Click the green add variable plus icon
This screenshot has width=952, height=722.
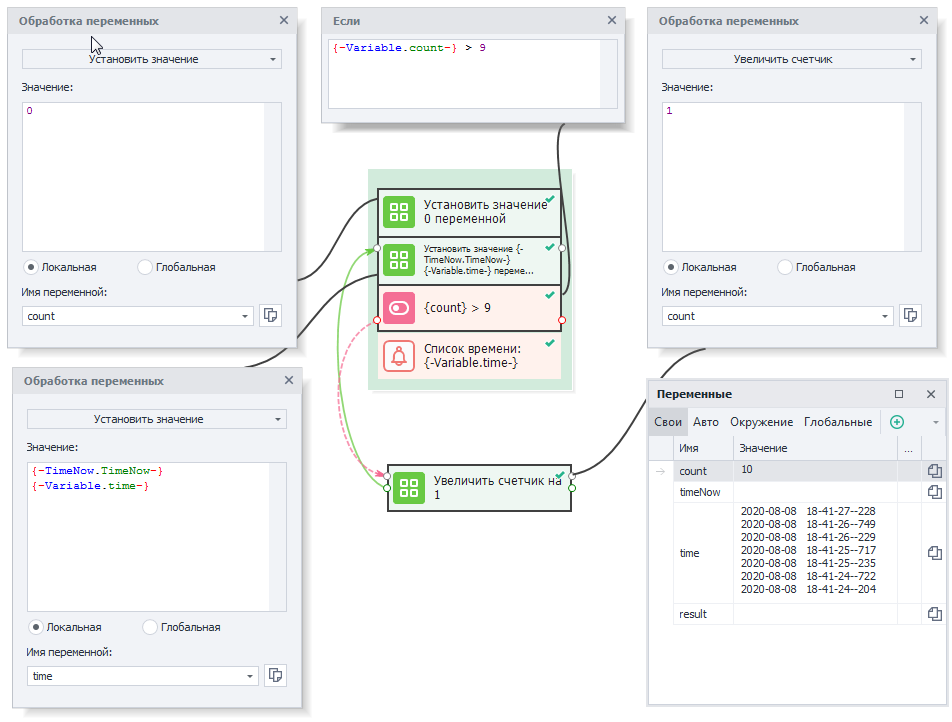896,422
